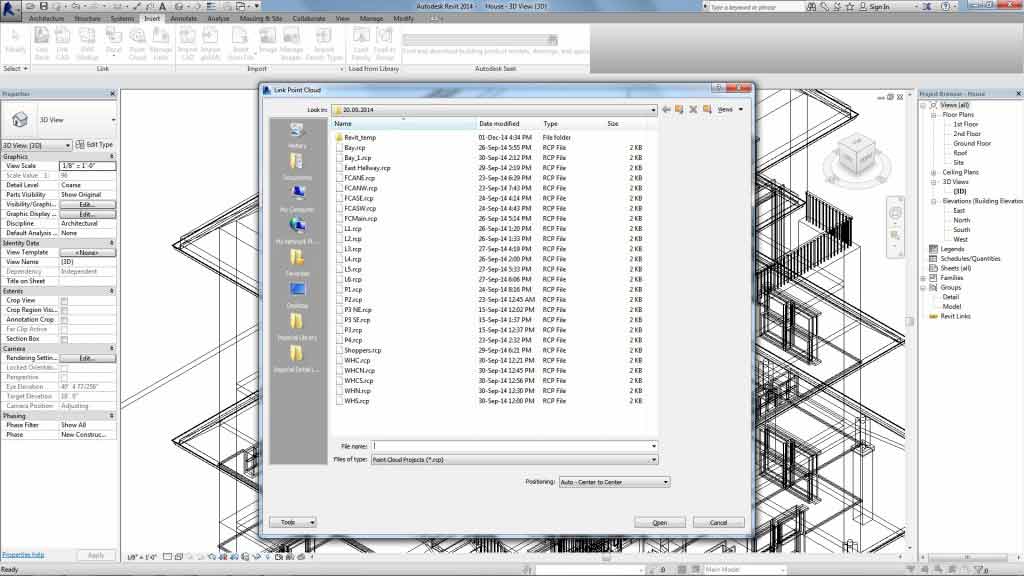The width and height of the screenshot is (1024, 576).
Task: Open the Look in folder dropdown
Action: coord(653,110)
